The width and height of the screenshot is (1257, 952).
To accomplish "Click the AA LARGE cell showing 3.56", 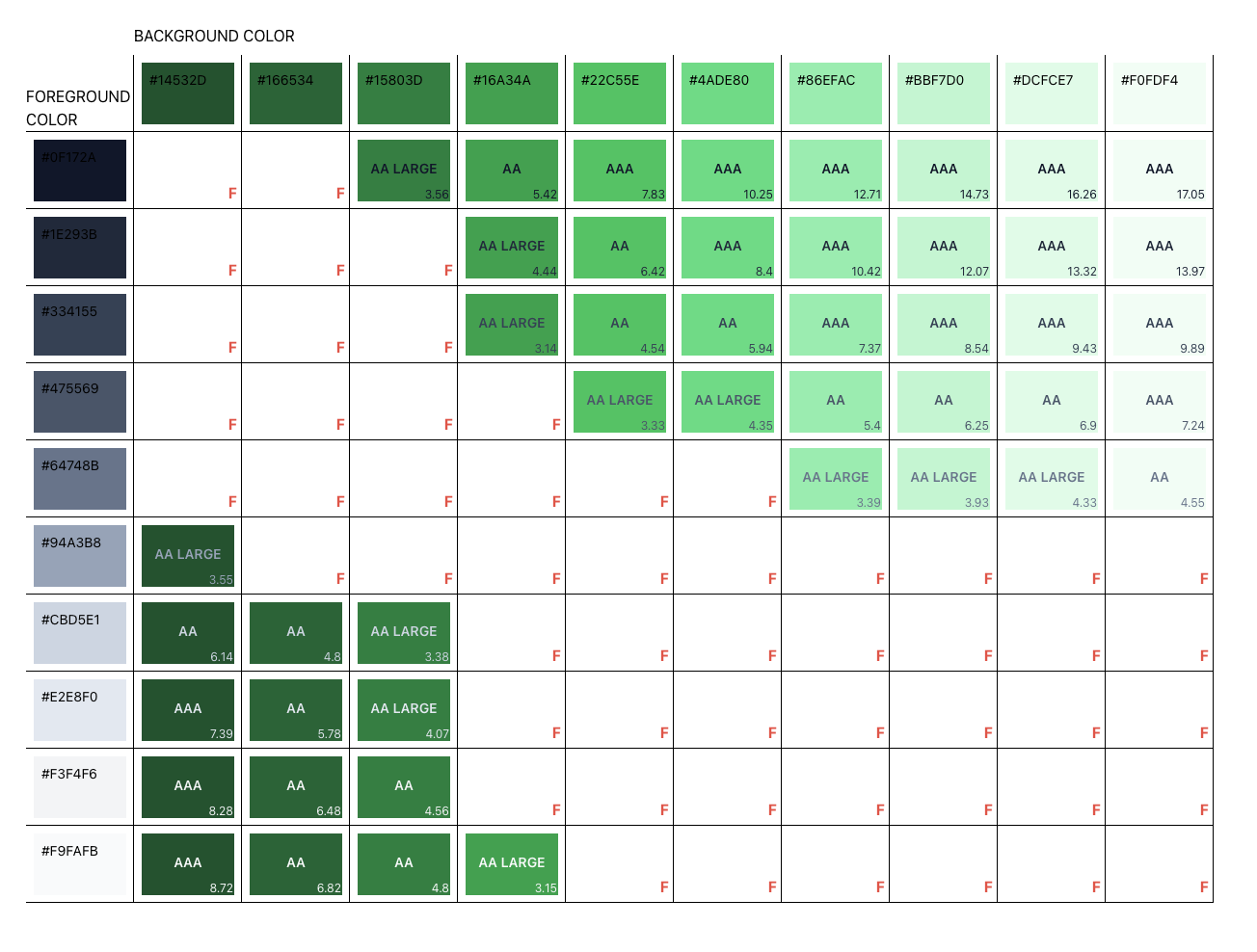I will [x=404, y=171].
